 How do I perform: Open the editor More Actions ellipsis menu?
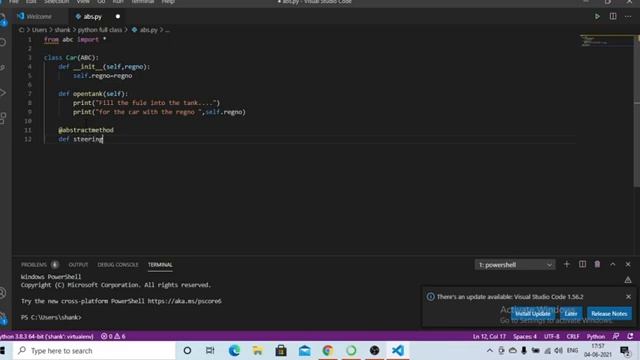point(628,16)
